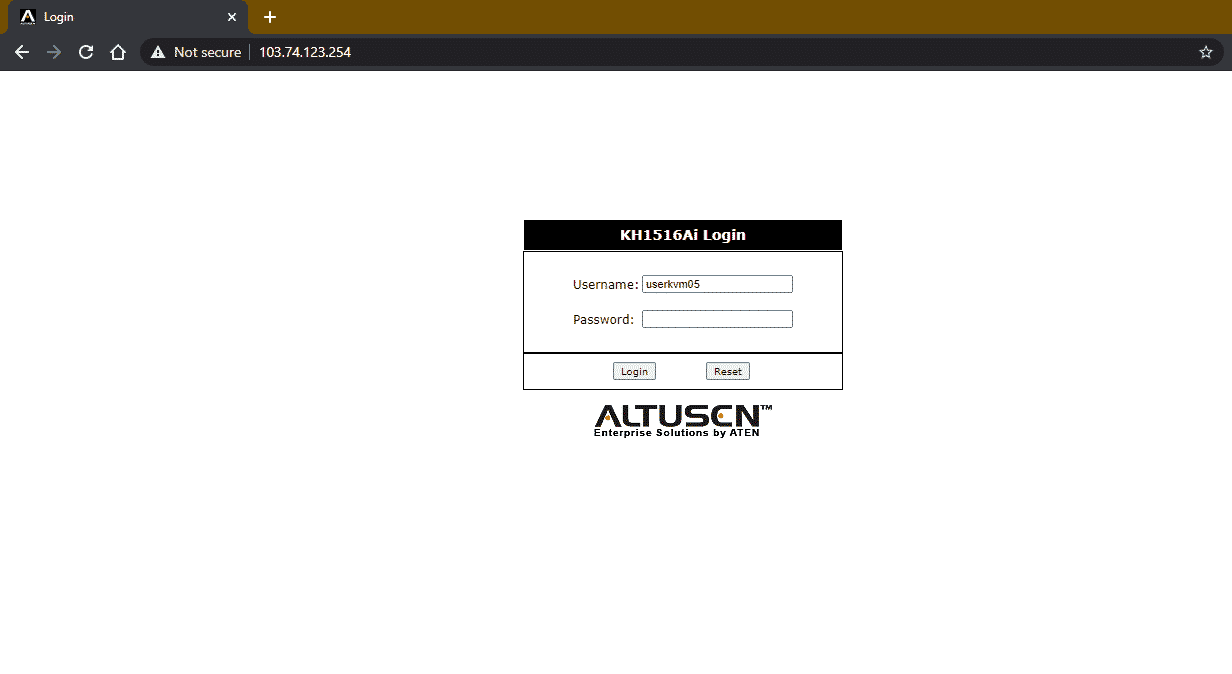Click the ALTUSEN logo image

[682, 415]
